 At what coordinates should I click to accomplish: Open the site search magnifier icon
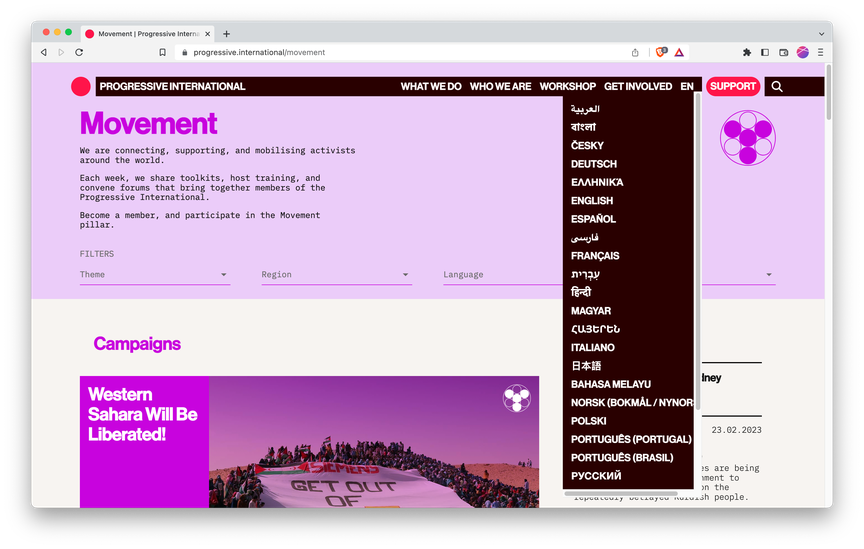click(777, 87)
